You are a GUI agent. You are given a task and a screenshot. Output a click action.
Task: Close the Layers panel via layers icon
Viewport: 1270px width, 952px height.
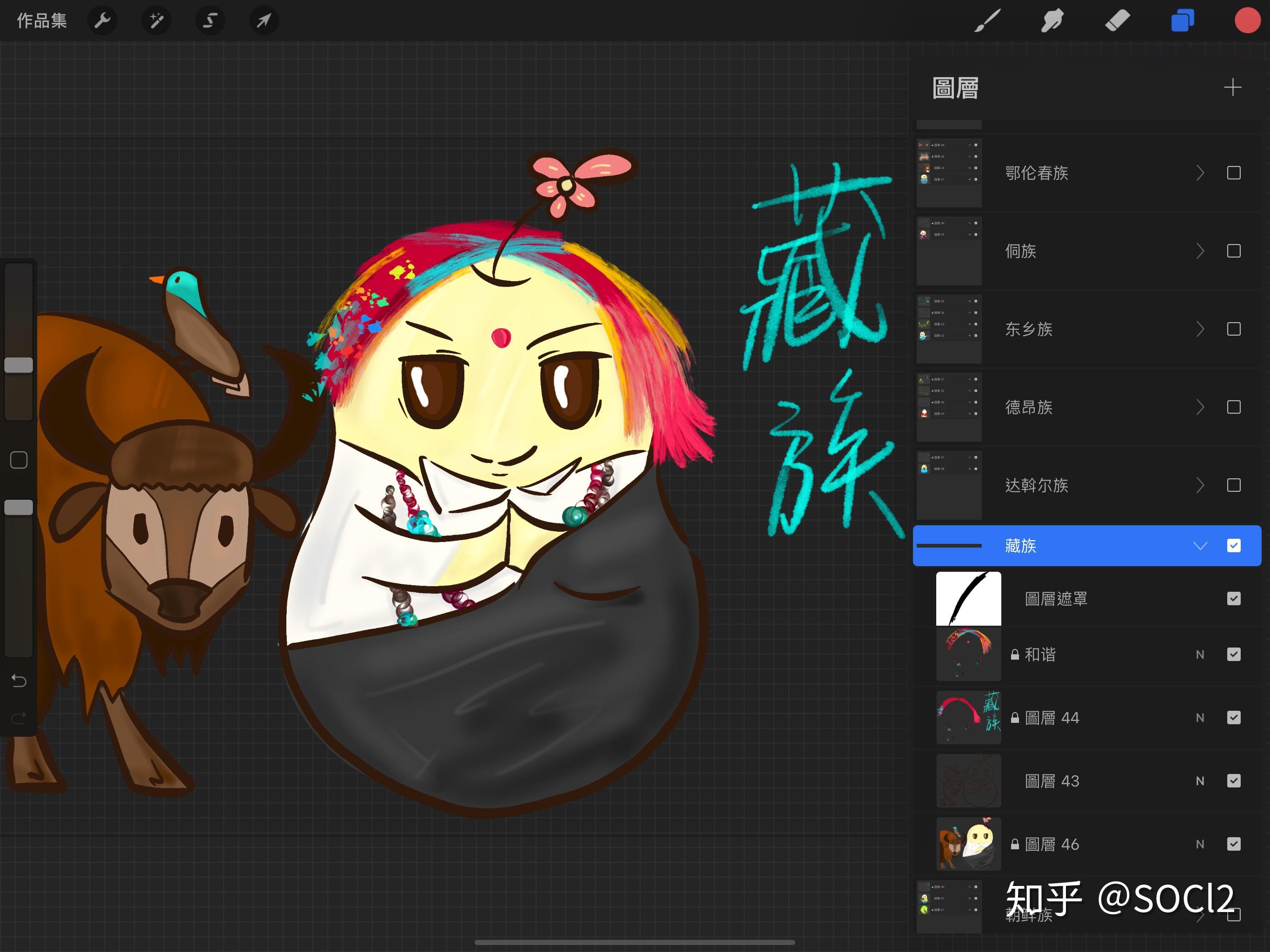(1182, 21)
